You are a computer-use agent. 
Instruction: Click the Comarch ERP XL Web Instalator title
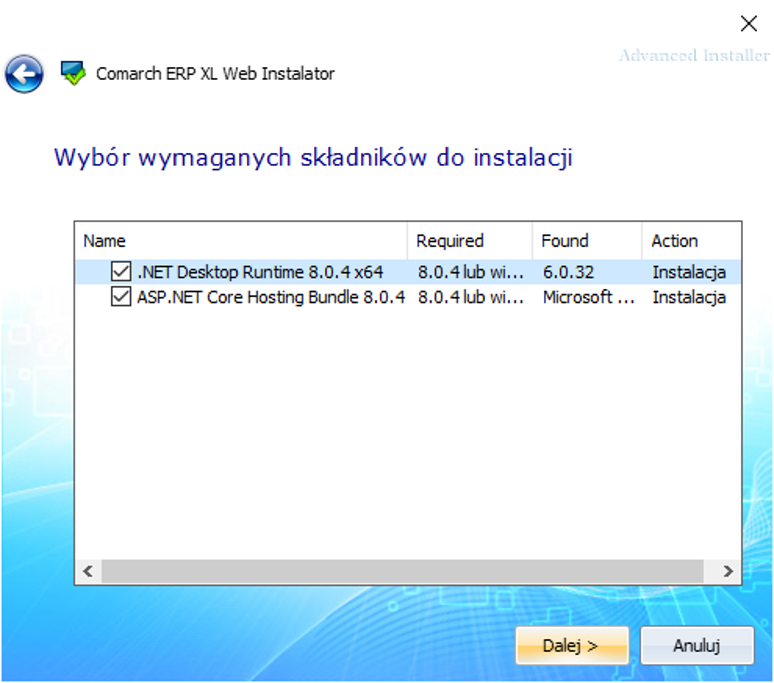215,74
